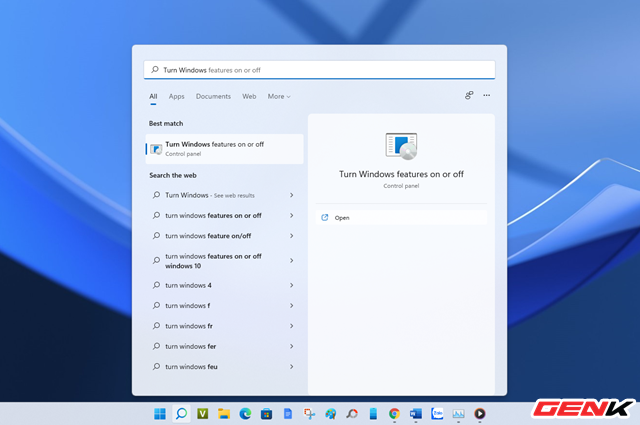Open Paint from taskbar

click(x=331, y=414)
